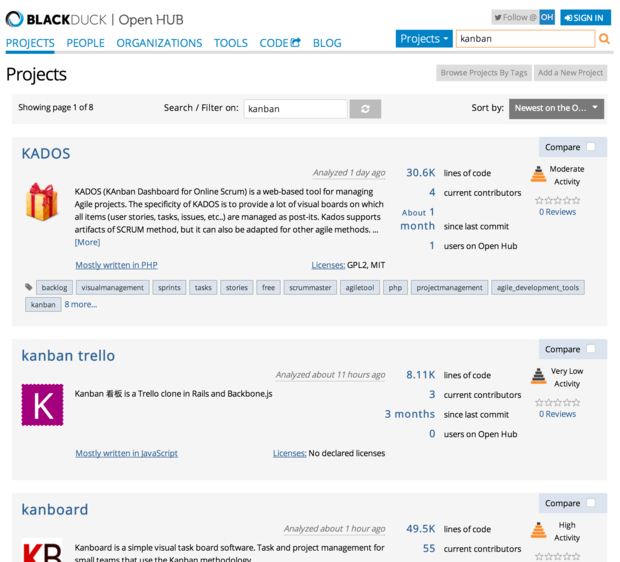Click the top kanban search input field
This screenshot has height=562, width=620.
[x=525, y=39]
